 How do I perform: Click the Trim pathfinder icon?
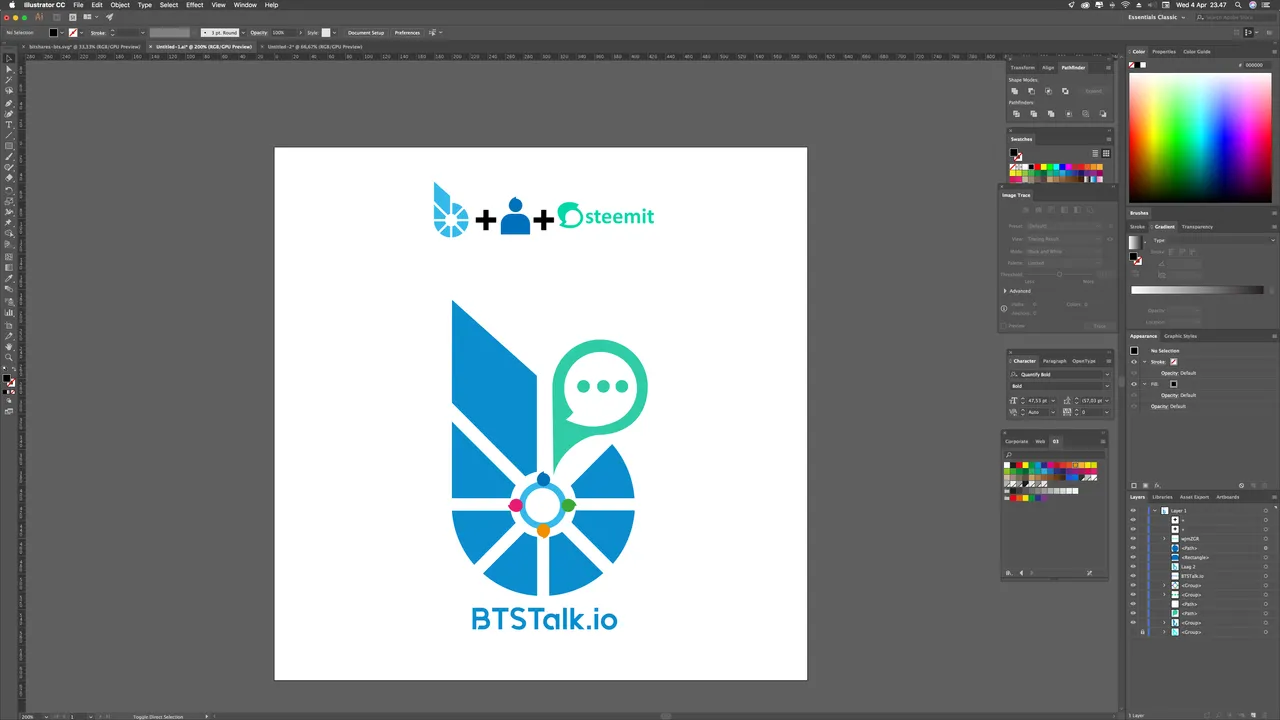pyautogui.click(x=1033, y=114)
